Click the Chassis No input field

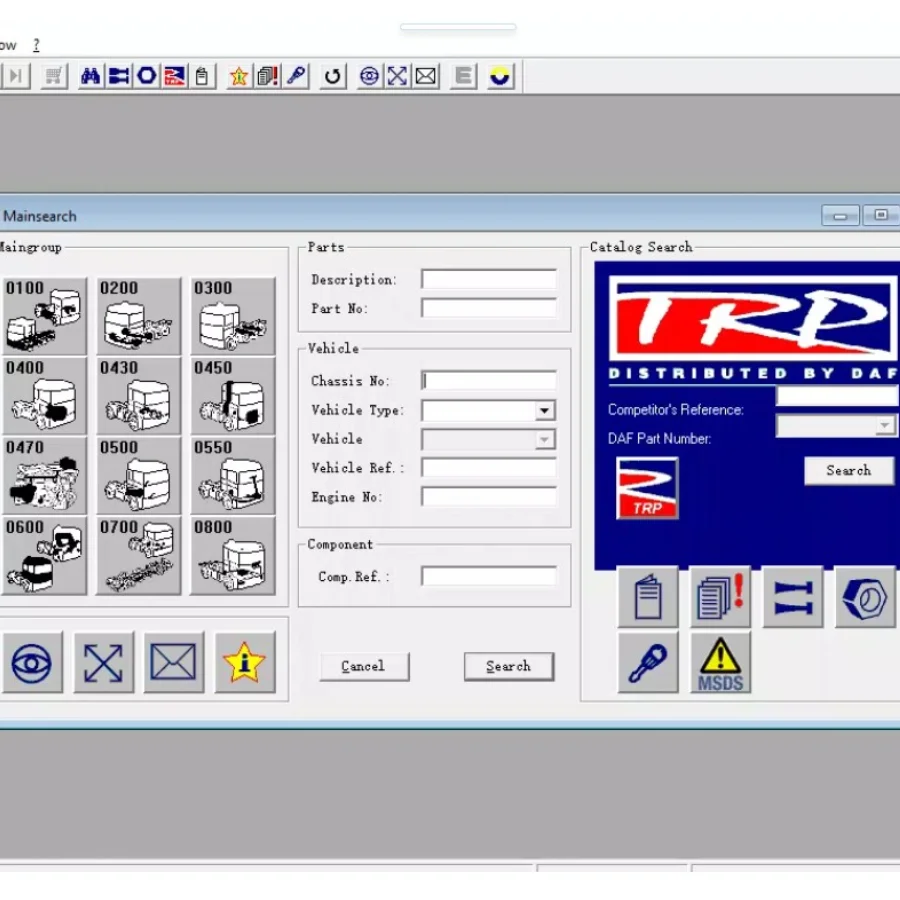[x=488, y=381]
